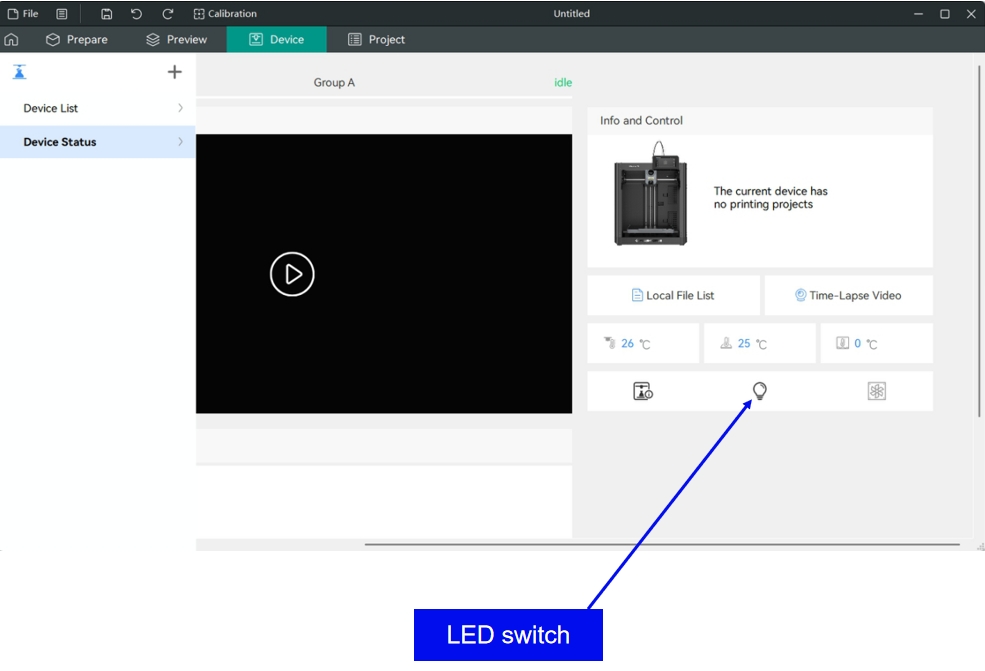Image resolution: width=985 pixels, height=671 pixels.
Task: Open the Time-Lapse Video panel
Action: pyautogui.click(x=848, y=295)
